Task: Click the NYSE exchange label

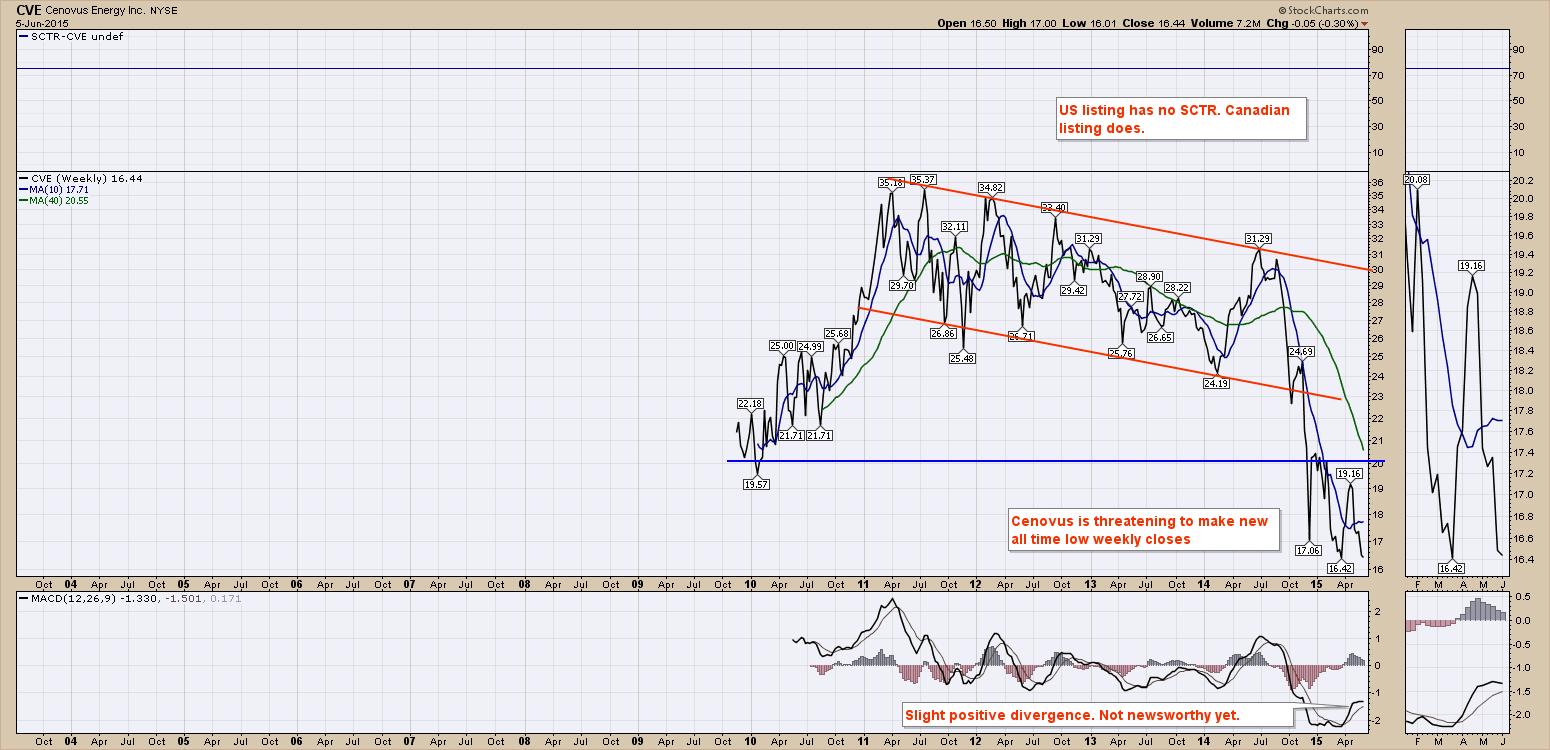Action: point(162,9)
